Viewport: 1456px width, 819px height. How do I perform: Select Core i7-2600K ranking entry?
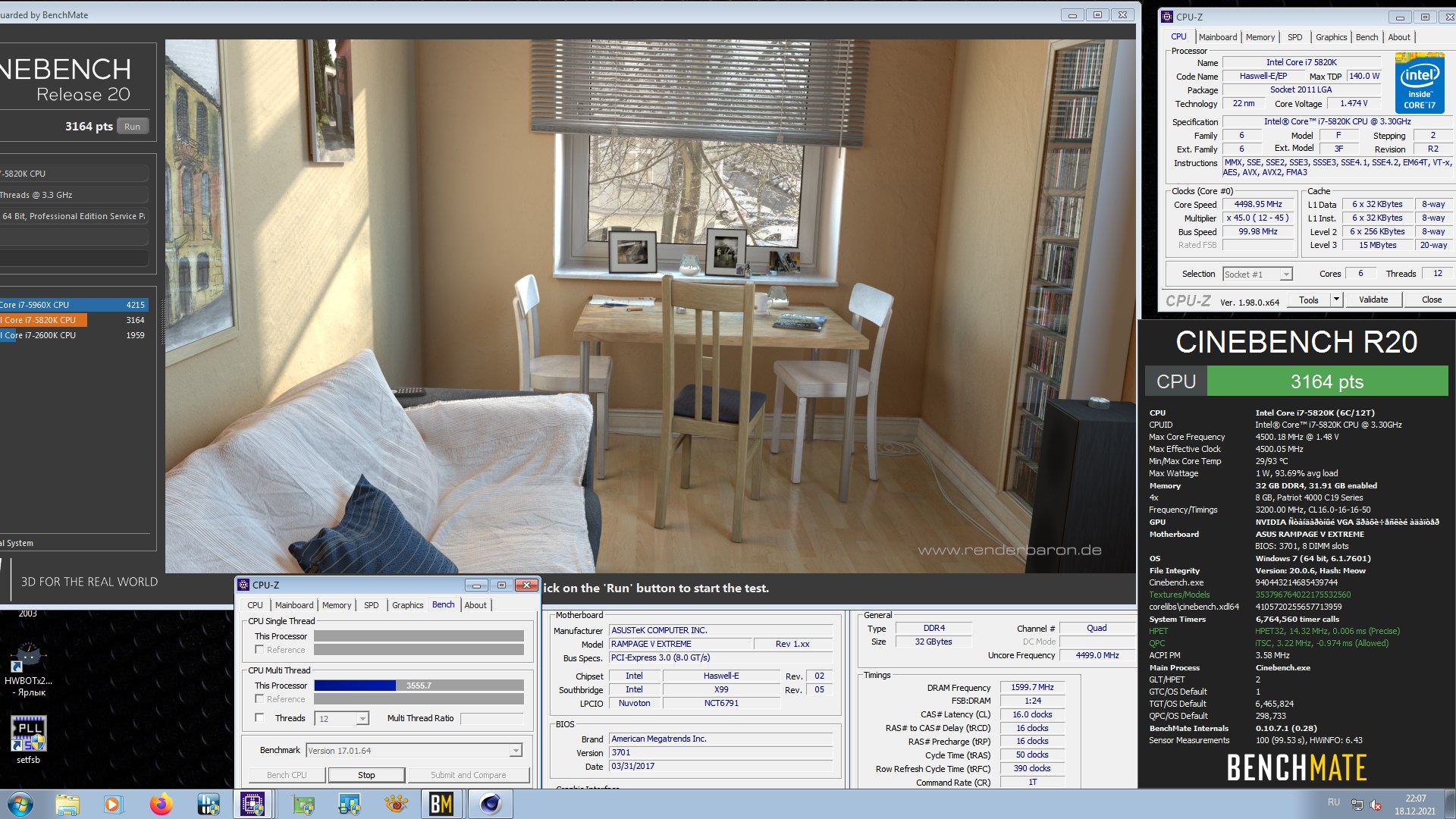(74, 335)
